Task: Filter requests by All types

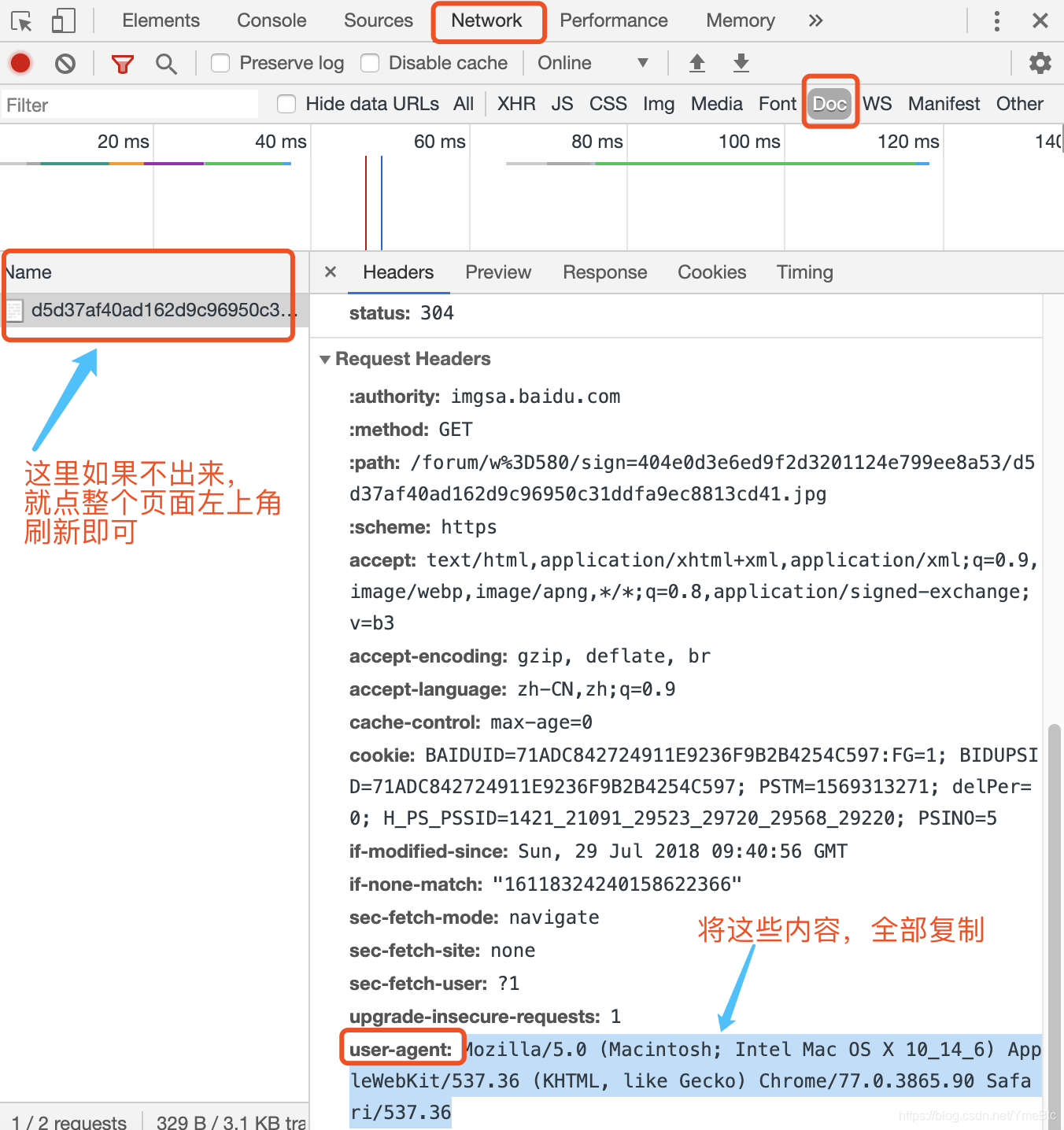Action: pos(464,104)
